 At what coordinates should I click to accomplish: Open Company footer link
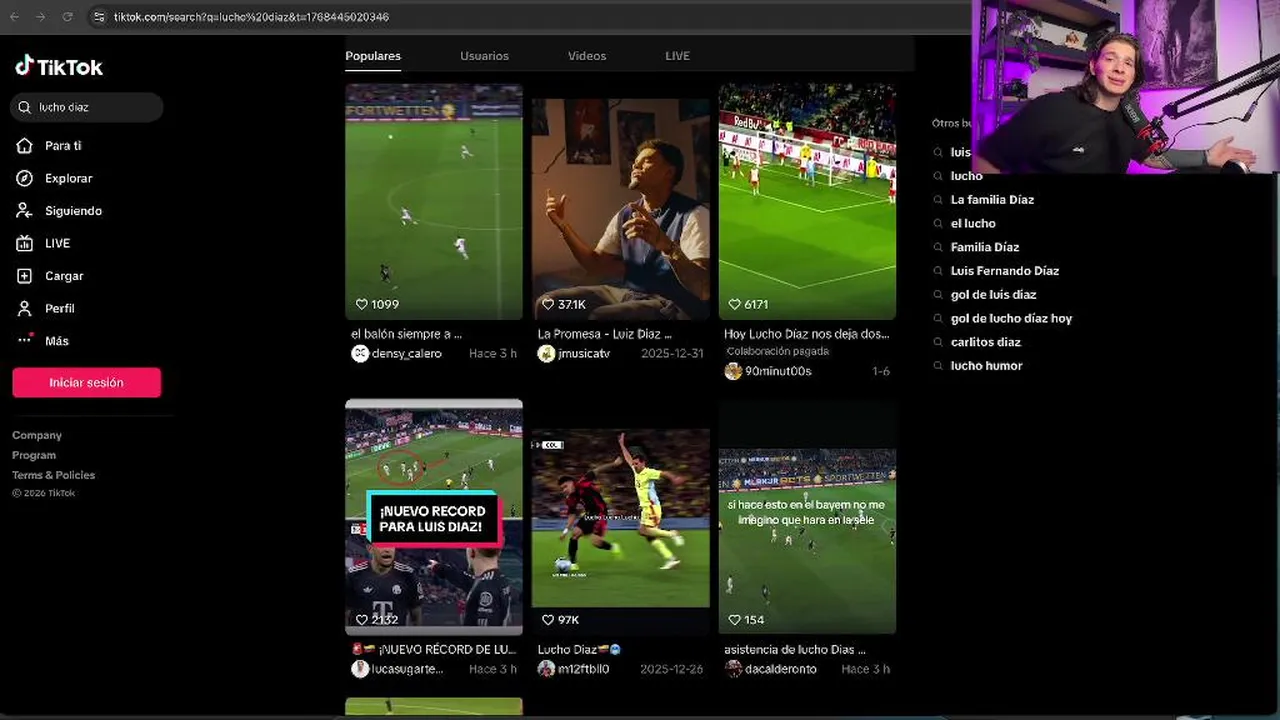click(x=37, y=435)
